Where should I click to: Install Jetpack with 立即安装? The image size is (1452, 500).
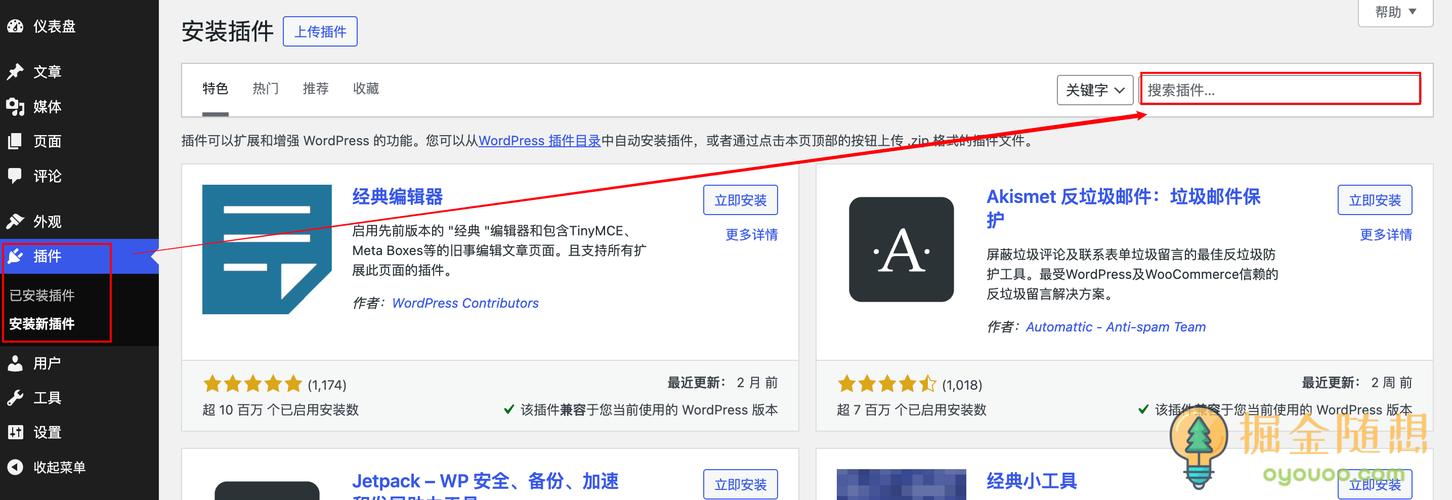click(x=740, y=485)
